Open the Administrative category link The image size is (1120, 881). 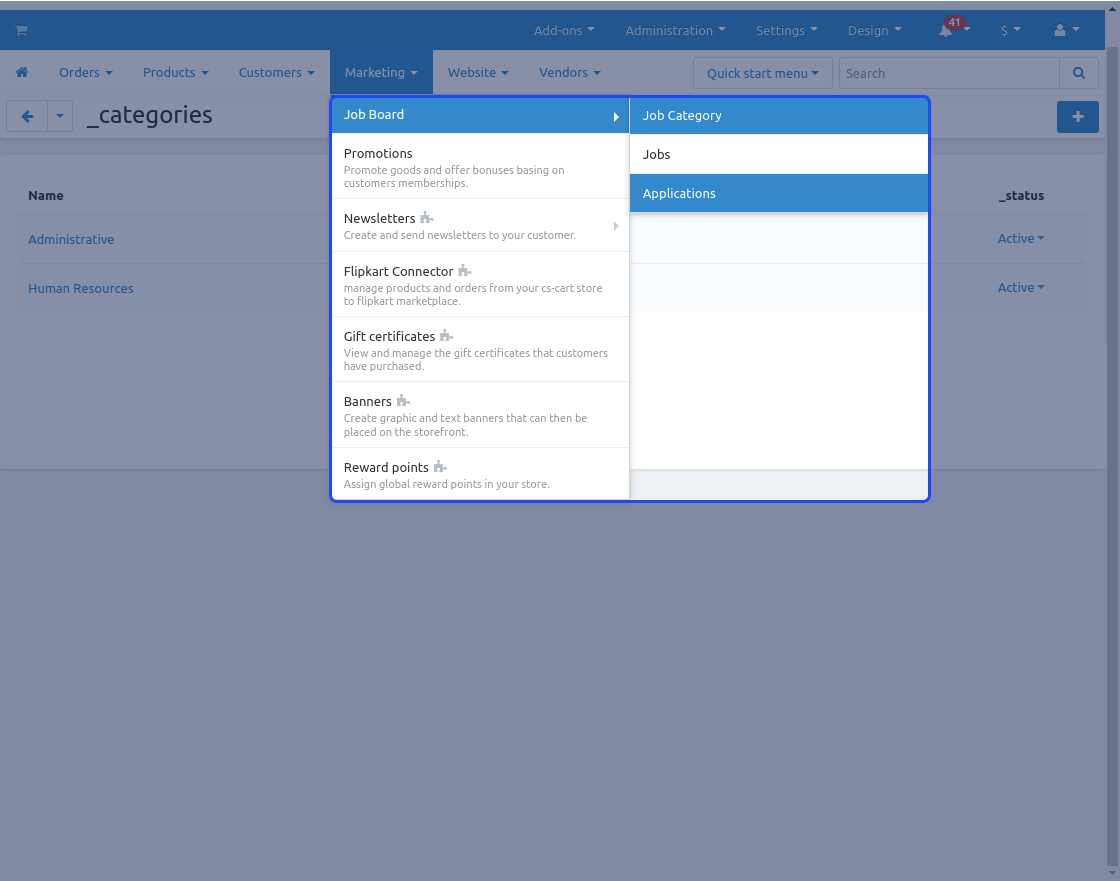(71, 239)
